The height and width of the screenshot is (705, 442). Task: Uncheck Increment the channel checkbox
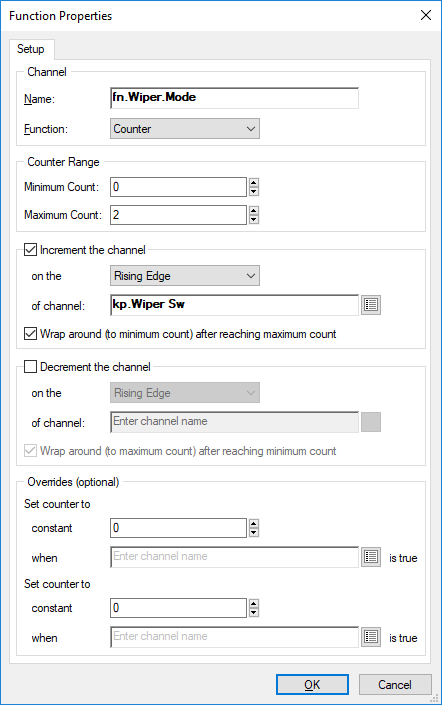pyautogui.click(x=30, y=250)
